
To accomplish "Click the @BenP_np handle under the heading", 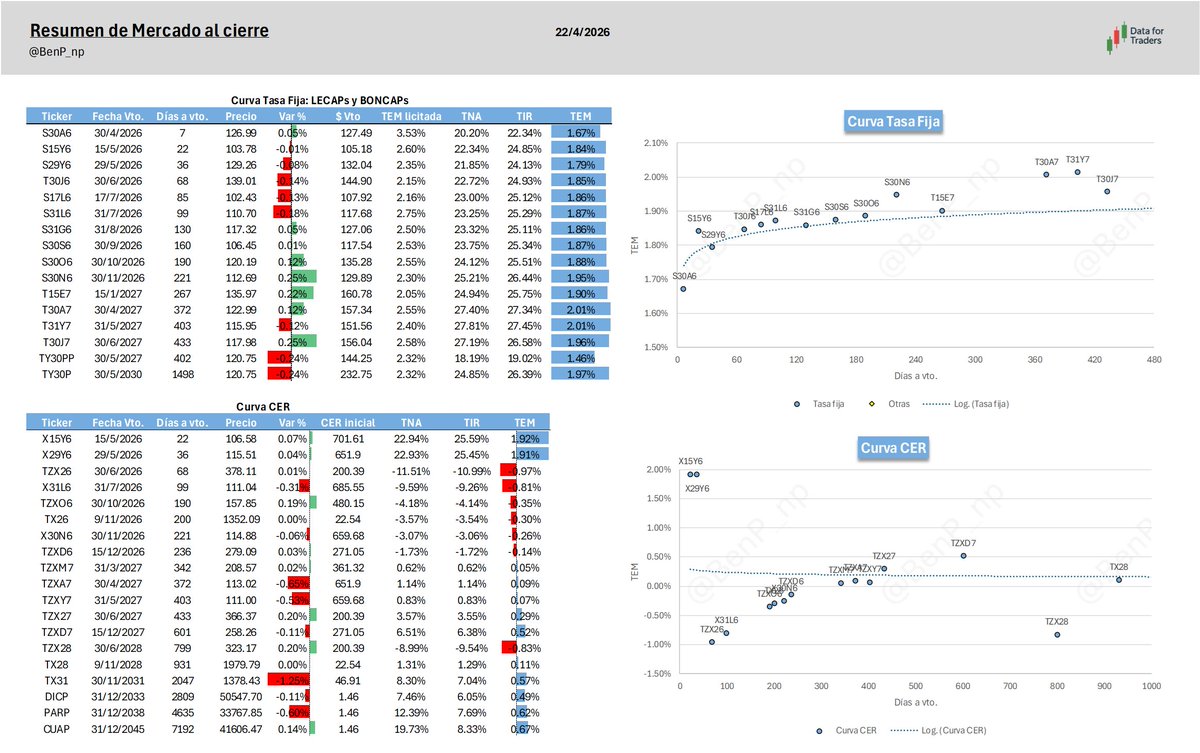I will (x=57, y=52).
